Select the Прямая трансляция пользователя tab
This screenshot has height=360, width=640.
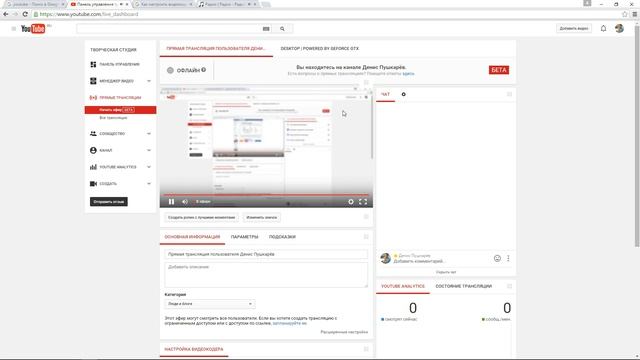click(216, 49)
